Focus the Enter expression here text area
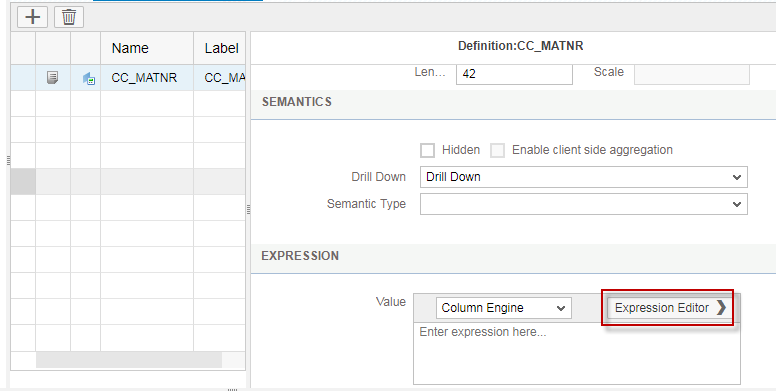776x391 pixels. [x=577, y=353]
